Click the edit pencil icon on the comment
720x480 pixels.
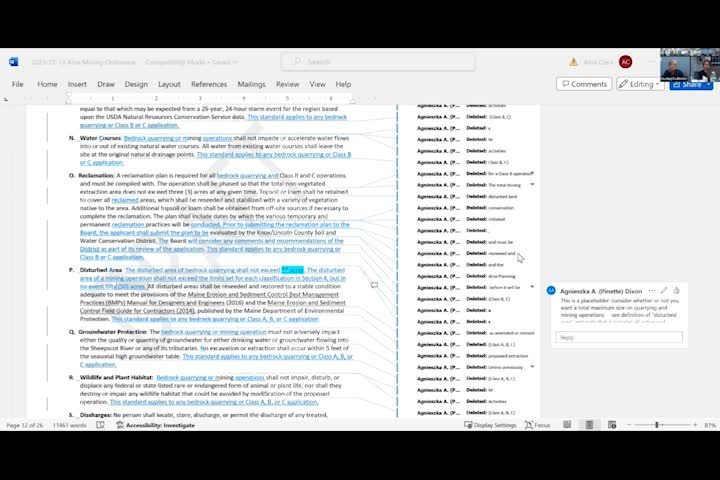click(664, 291)
